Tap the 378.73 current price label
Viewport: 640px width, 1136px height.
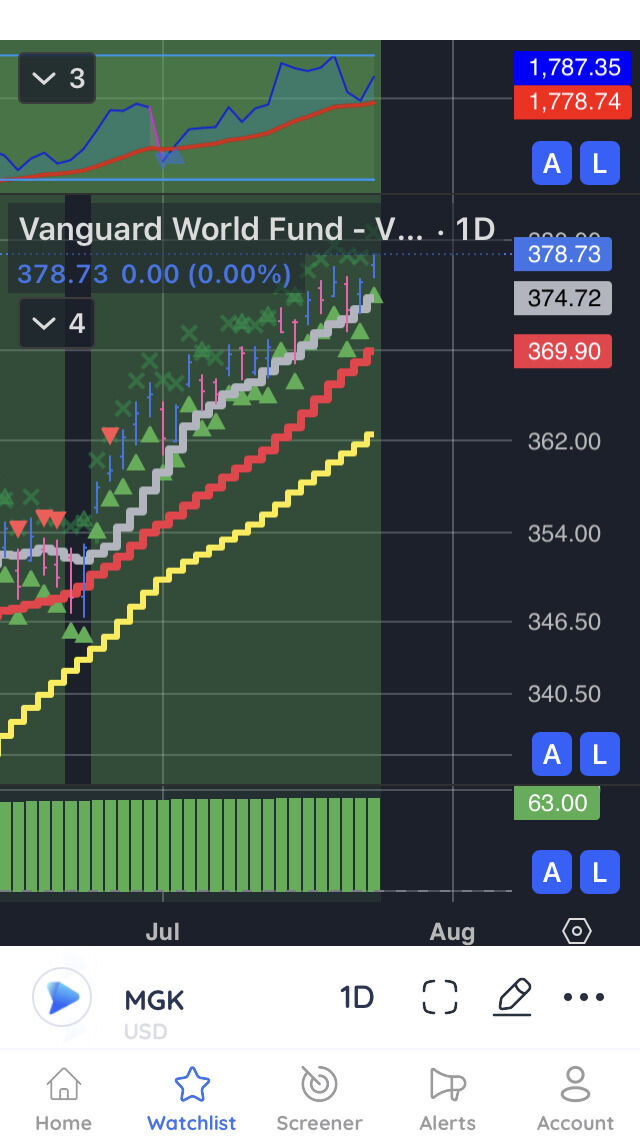(563, 254)
